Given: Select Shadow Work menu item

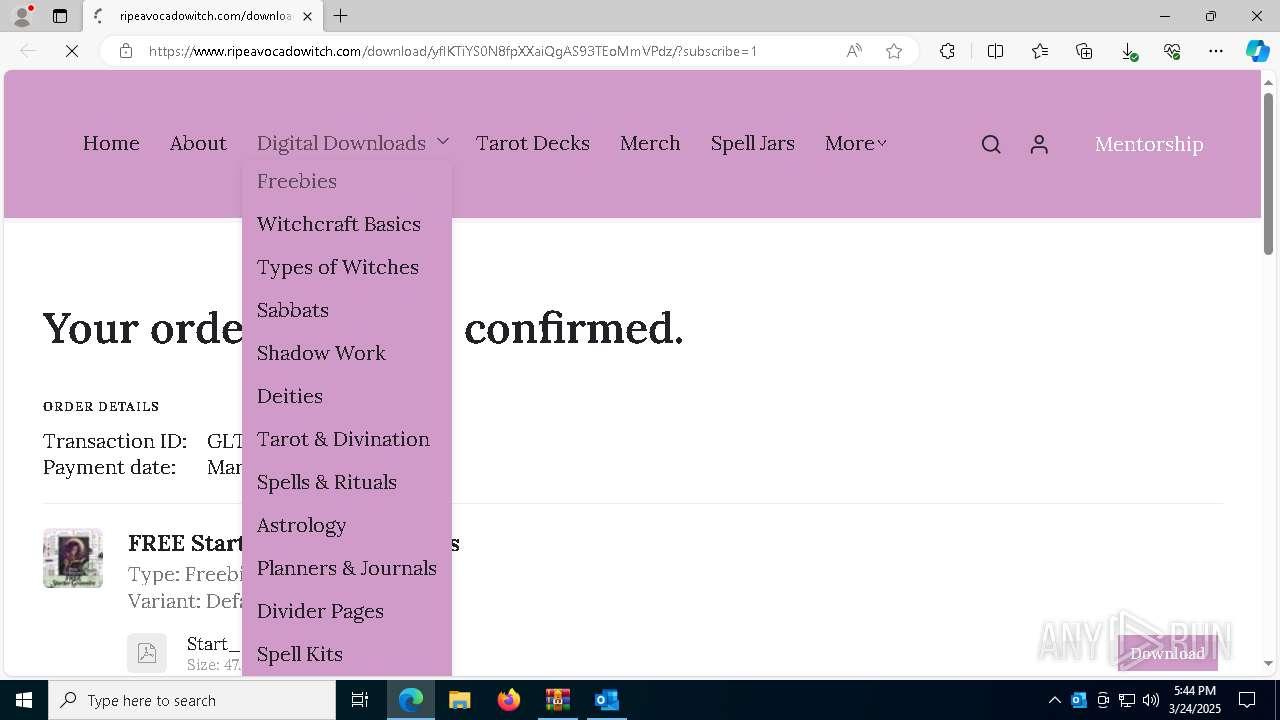Looking at the screenshot, I should [321, 353].
